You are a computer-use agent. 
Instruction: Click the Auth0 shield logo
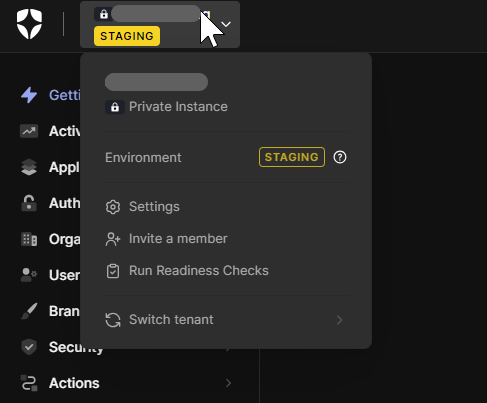(x=29, y=24)
